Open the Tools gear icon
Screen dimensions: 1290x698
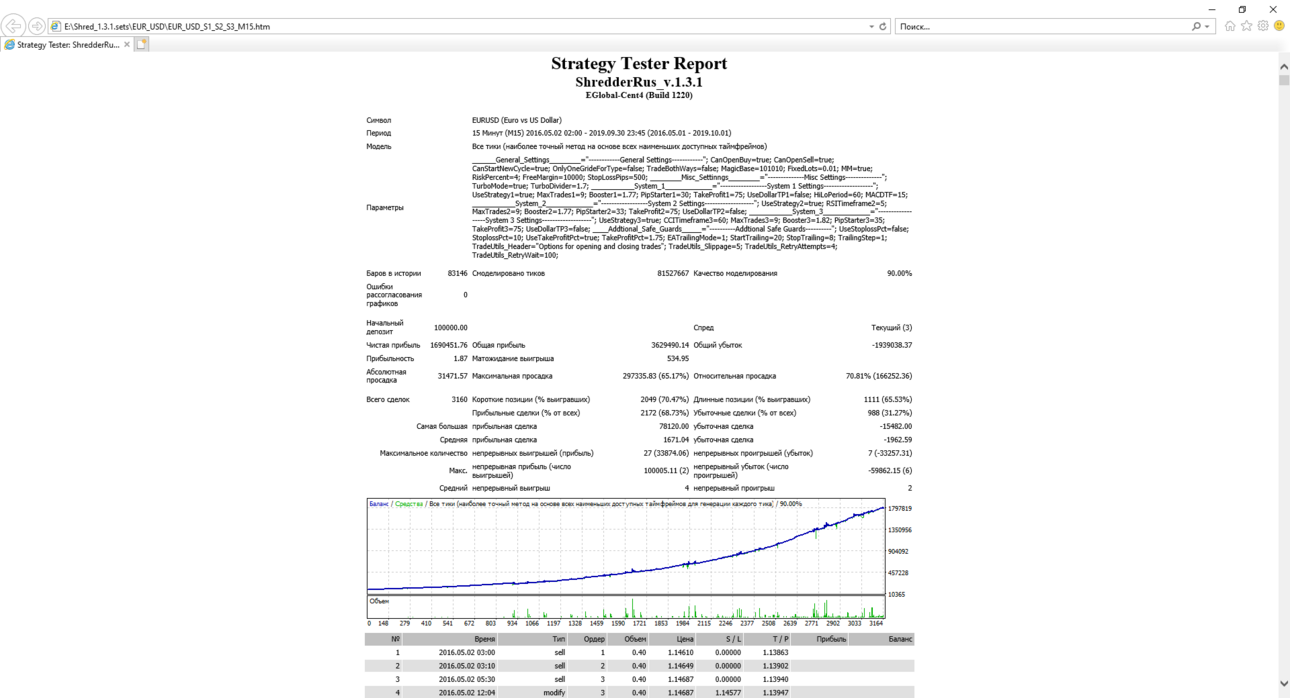click(x=1263, y=26)
